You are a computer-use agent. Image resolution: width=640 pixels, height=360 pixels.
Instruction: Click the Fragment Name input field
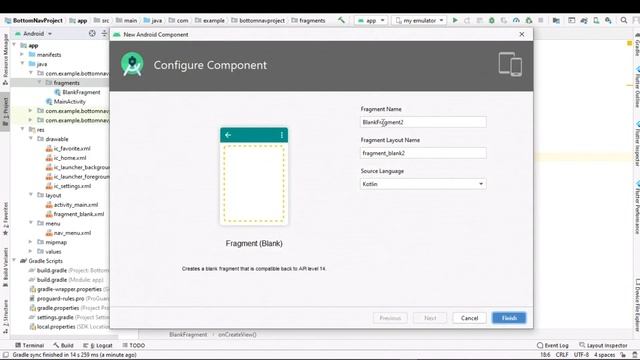(423, 122)
